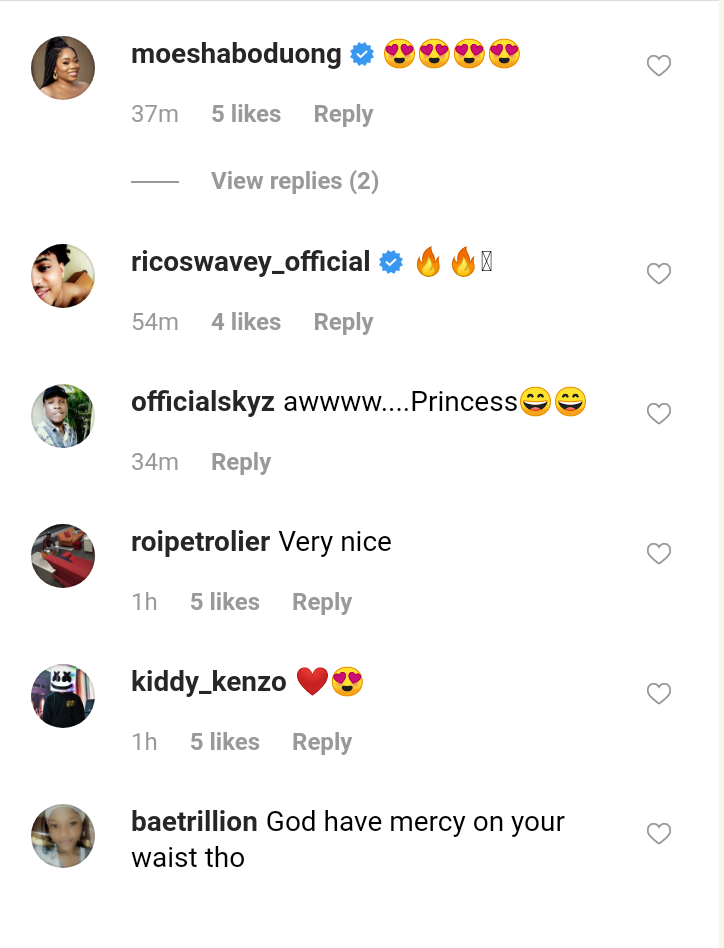Reply to moeshaboduong's comment
Screen dimensions: 724x948
click(343, 115)
